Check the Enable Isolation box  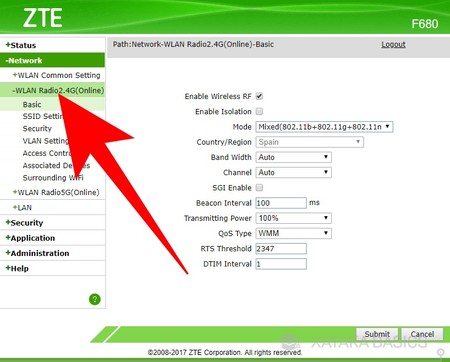[259, 111]
